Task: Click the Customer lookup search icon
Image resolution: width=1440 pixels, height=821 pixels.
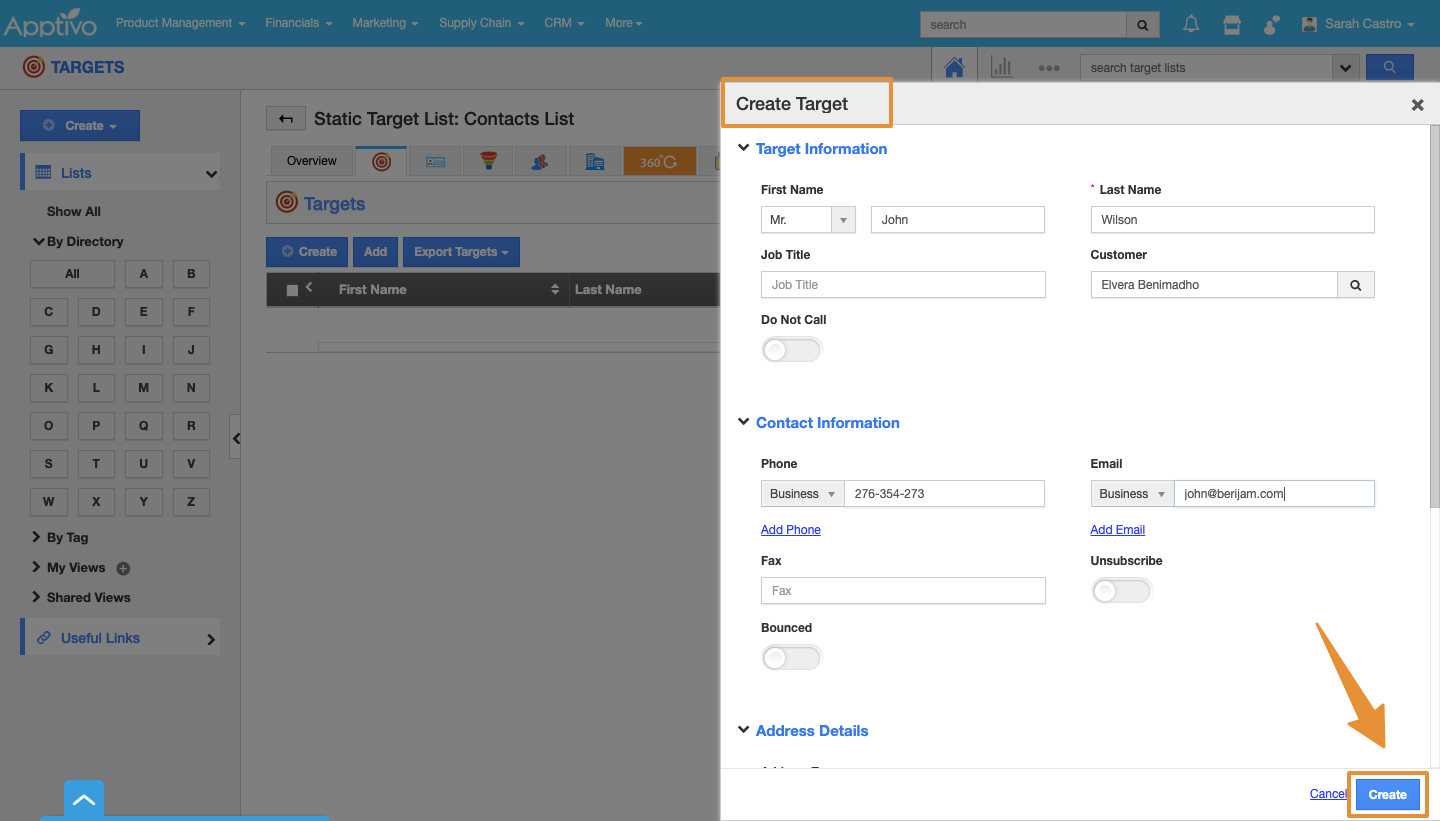Action: pyautogui.click(x=1356, y=285)
